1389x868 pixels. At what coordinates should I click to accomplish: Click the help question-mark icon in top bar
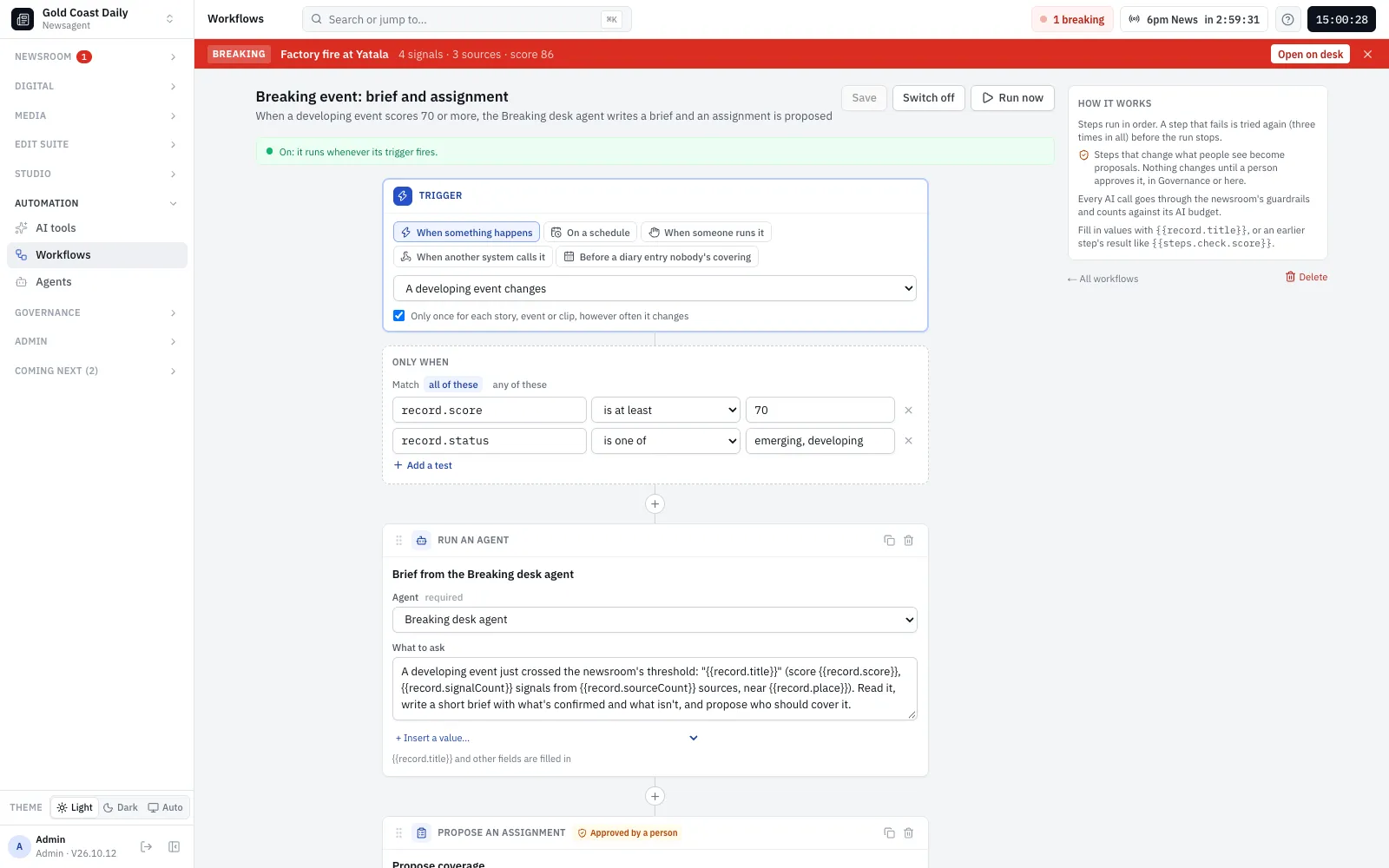[1287, 19]
